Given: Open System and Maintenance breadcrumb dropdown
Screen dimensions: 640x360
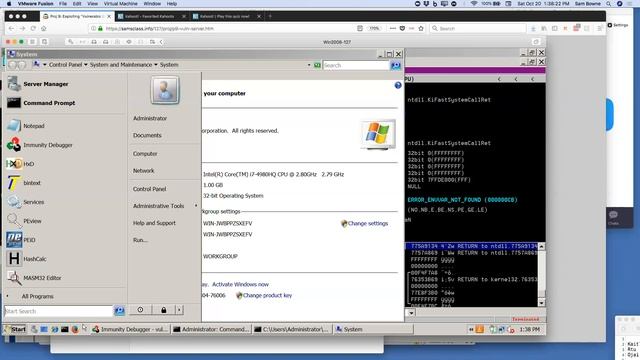Looking at the screenshot, I should (x=156, y=65).
